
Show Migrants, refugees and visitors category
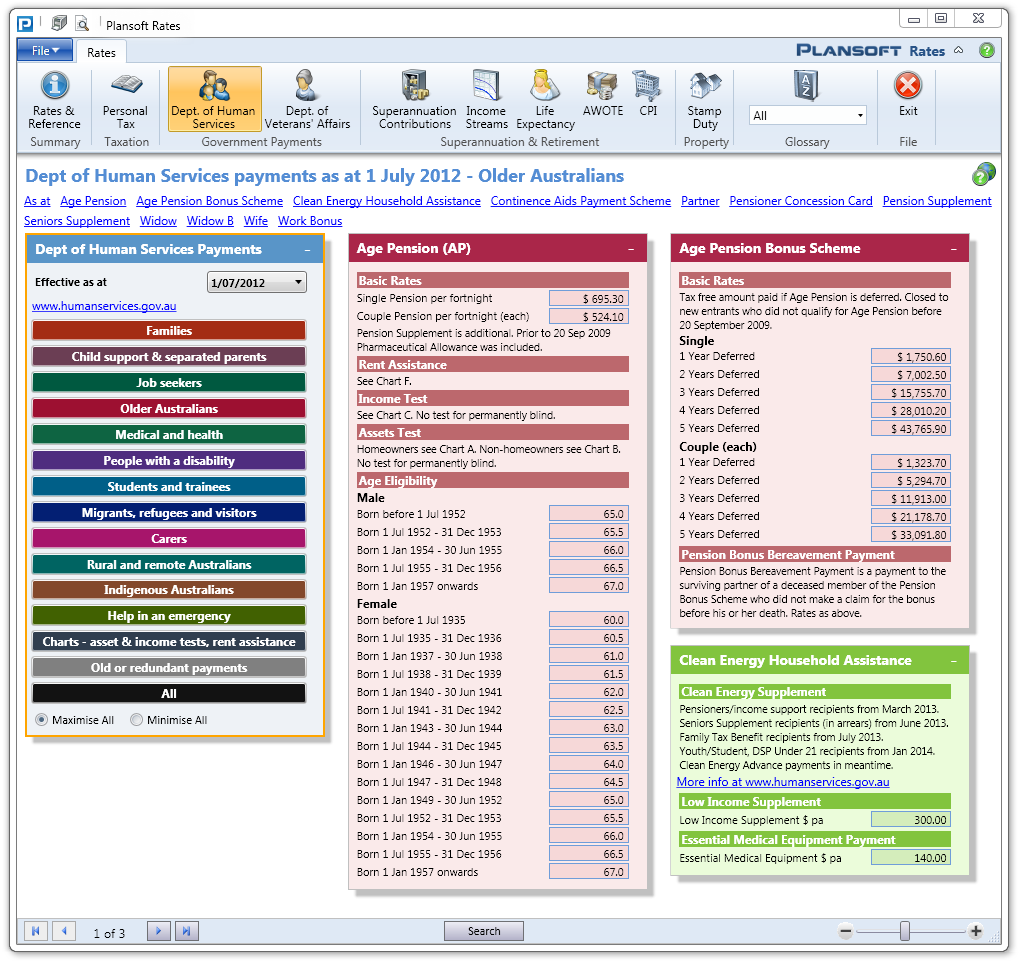coord(169,512)
